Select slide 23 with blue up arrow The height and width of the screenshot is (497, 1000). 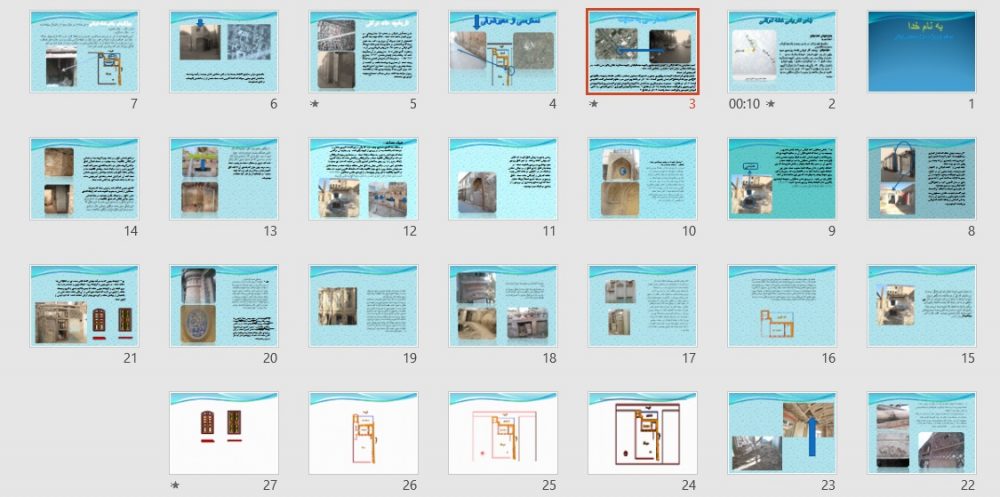click(782, 433)
